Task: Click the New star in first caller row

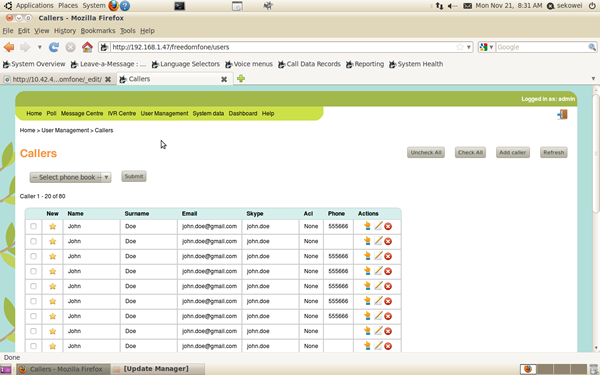Action: 53,226
